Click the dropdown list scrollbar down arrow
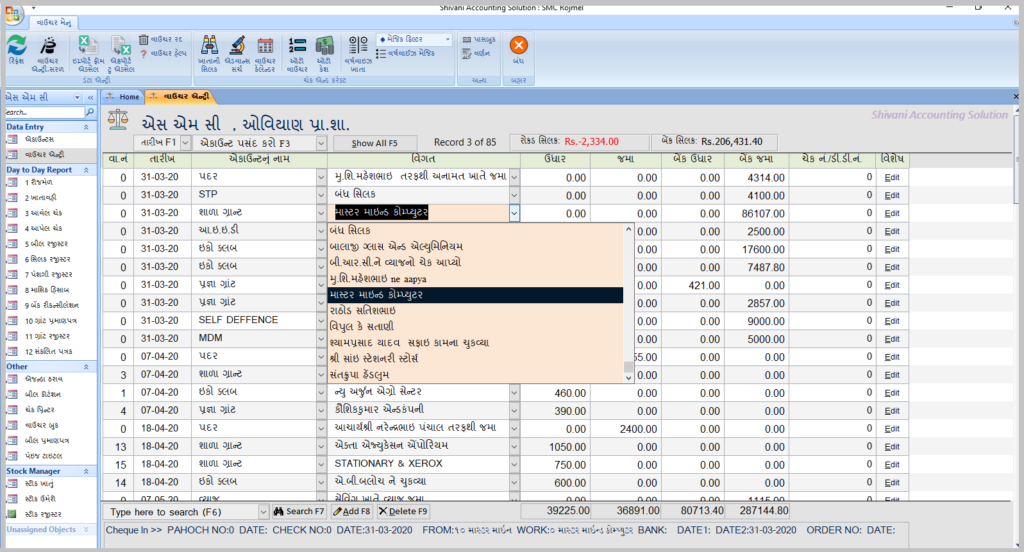1024x552 pixels. click(628, 377)
